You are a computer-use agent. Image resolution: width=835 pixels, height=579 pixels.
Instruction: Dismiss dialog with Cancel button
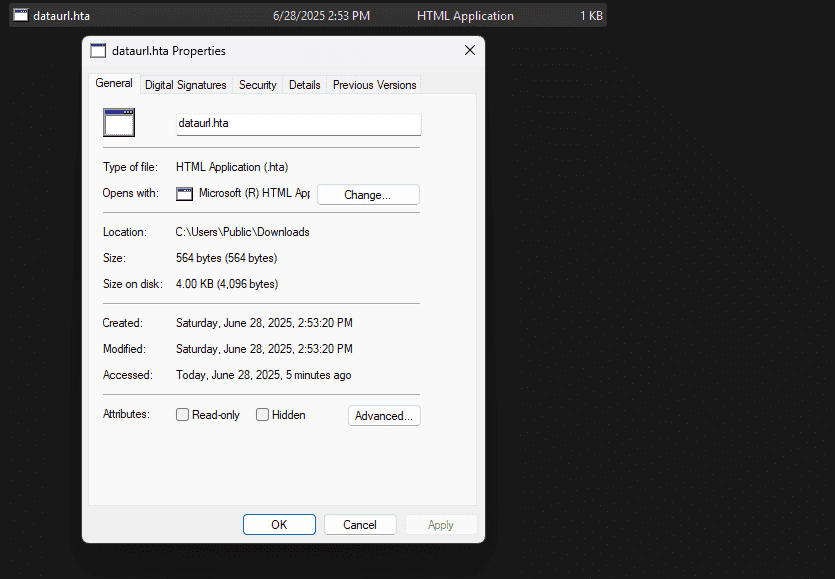360,525
